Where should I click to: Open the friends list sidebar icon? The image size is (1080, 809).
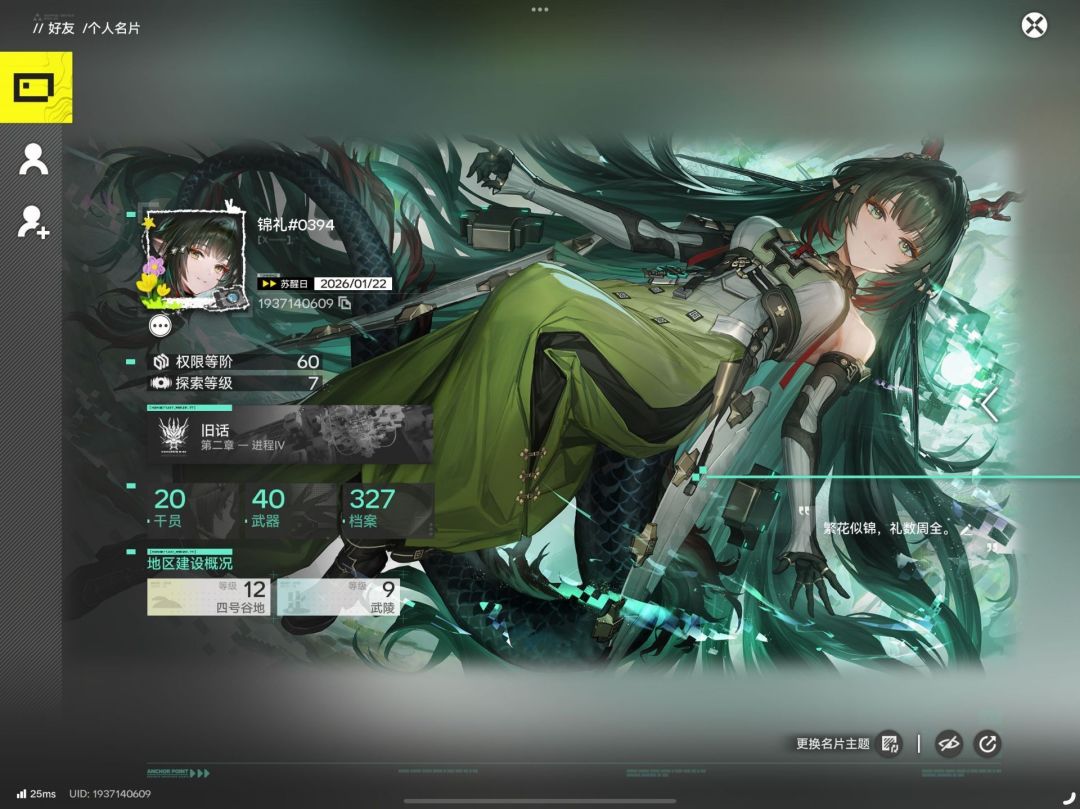point(33,160)
